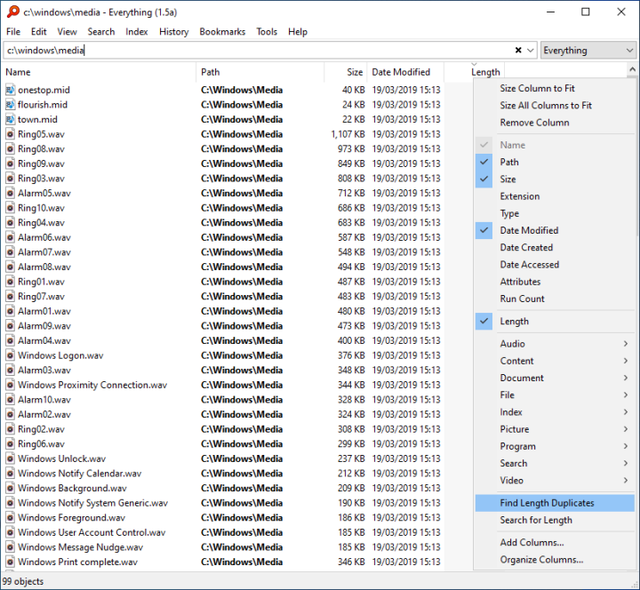
Task: Click the Ring02.wav audio file icon
Action: click(10, 429)
